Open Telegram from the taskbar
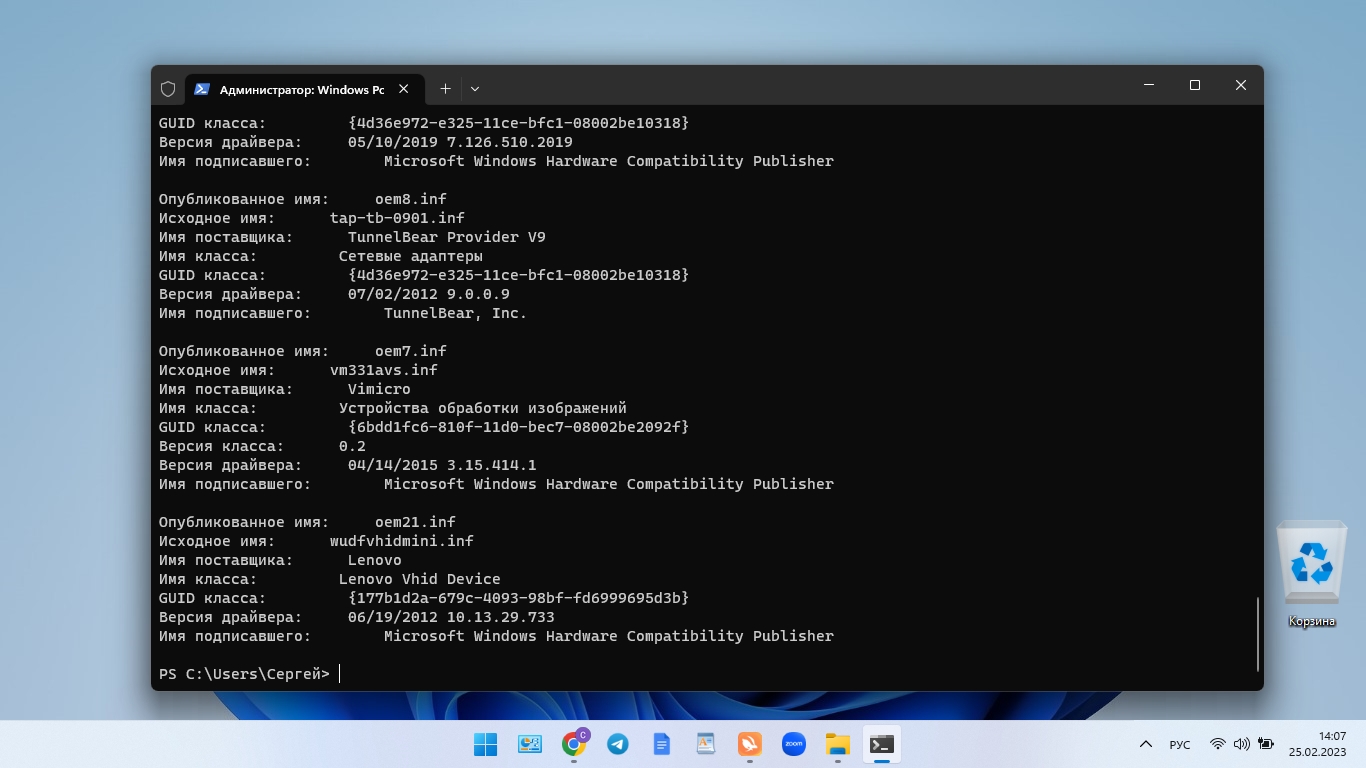 pos(618,744)
